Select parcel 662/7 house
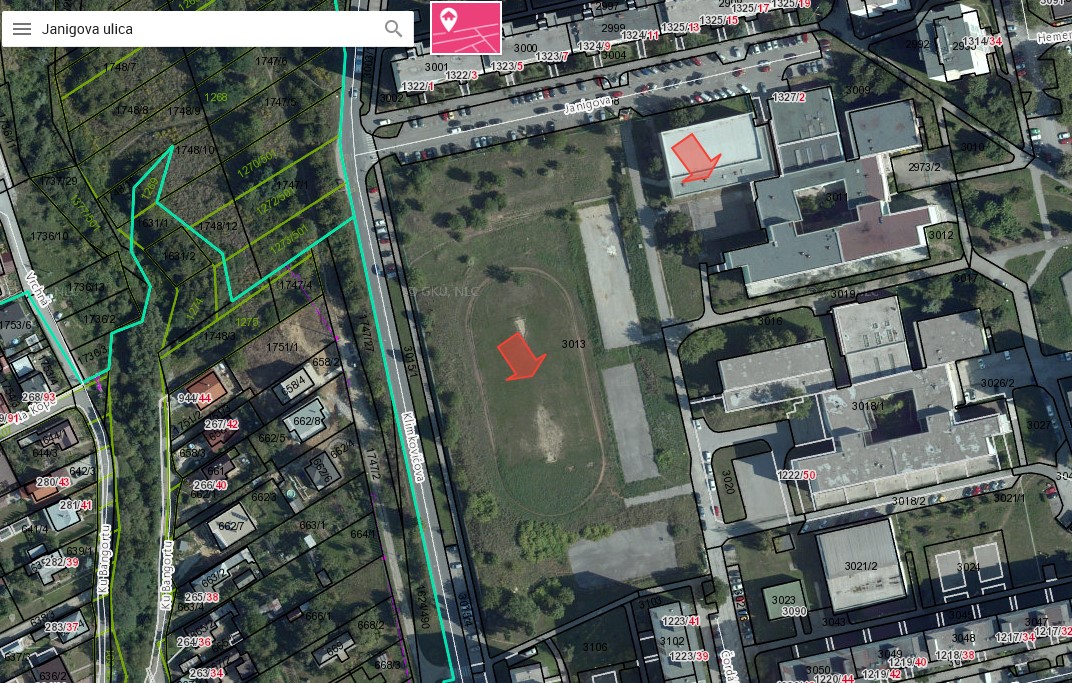 click(230, 526)
